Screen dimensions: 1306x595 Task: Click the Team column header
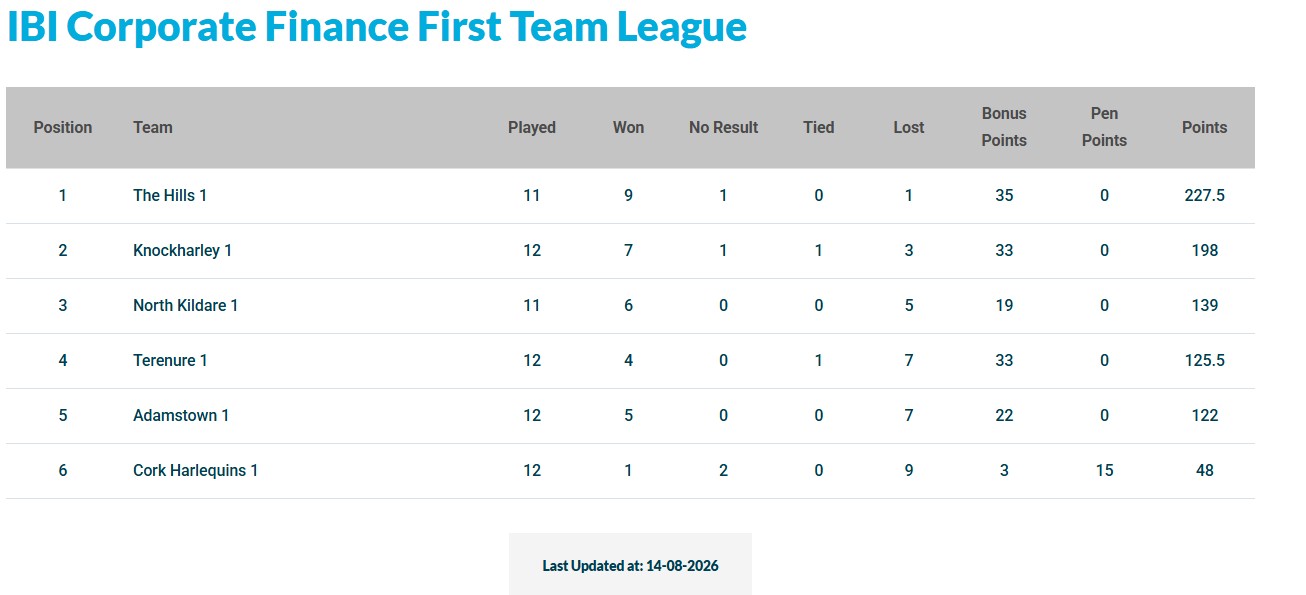(x=153, y=127)
